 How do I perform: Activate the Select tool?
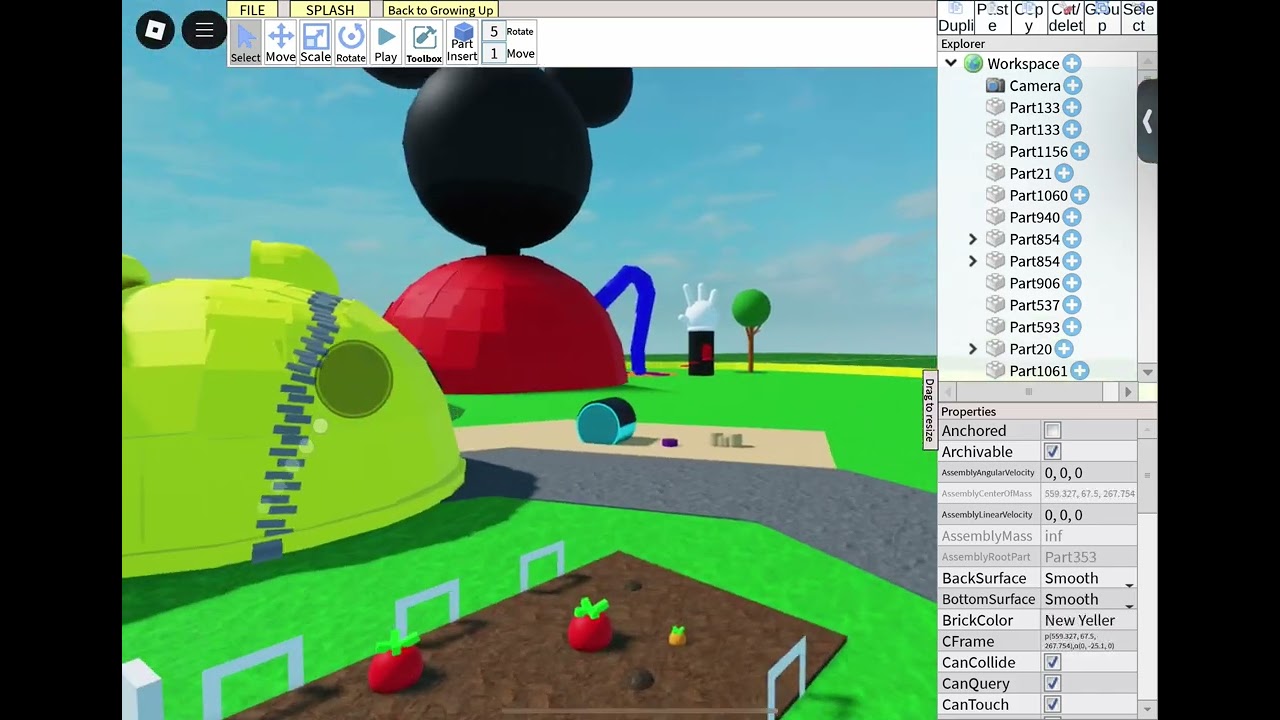click(245, 43)
